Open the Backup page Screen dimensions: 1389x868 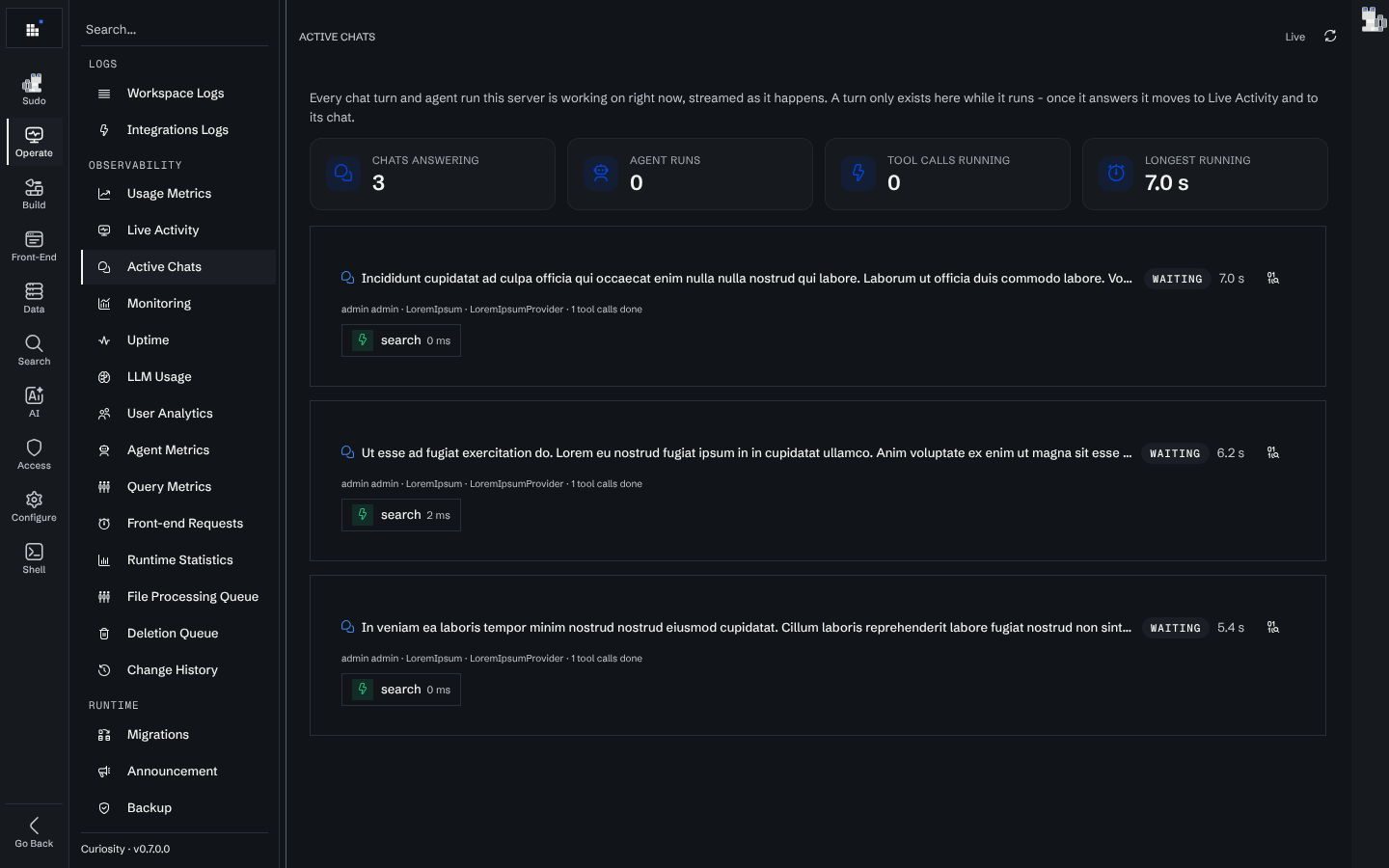coord(178,808)
